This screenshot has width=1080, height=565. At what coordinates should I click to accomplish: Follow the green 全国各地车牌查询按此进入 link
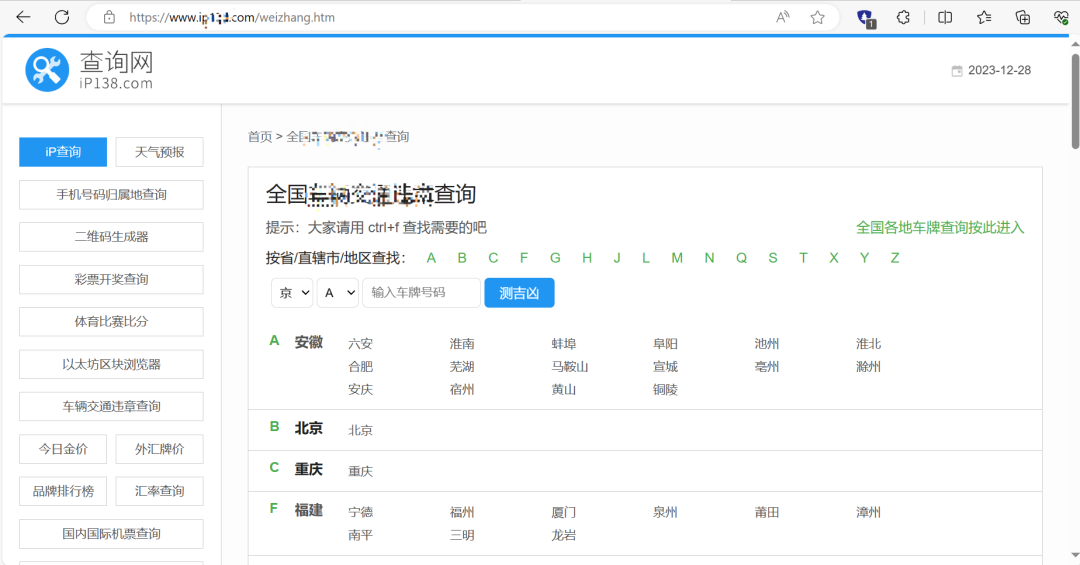940,227
